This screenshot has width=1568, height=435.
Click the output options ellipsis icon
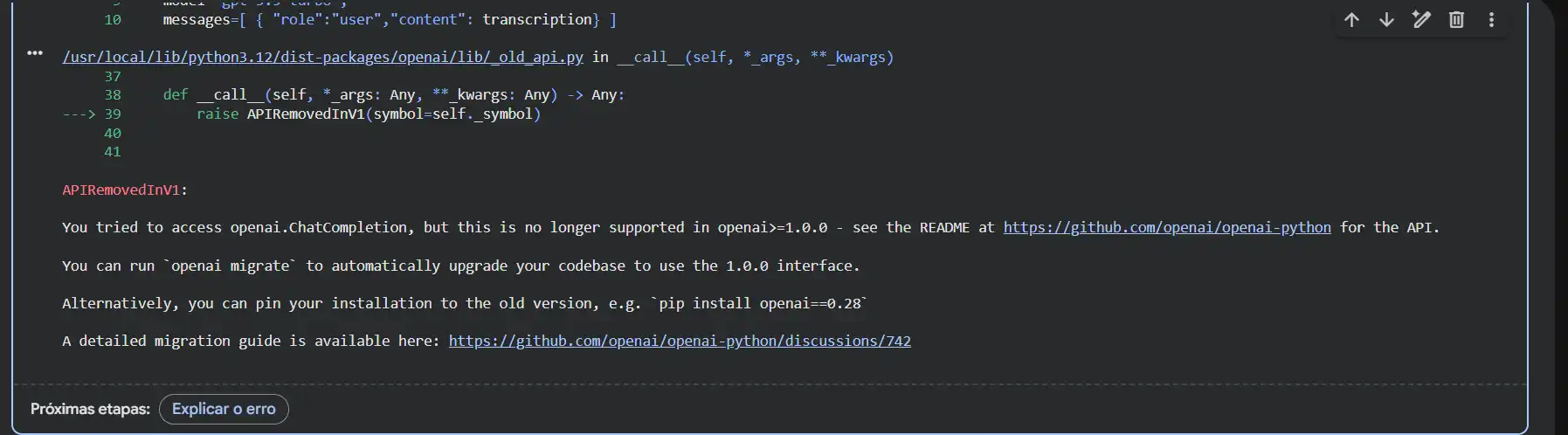click(35, 53)
